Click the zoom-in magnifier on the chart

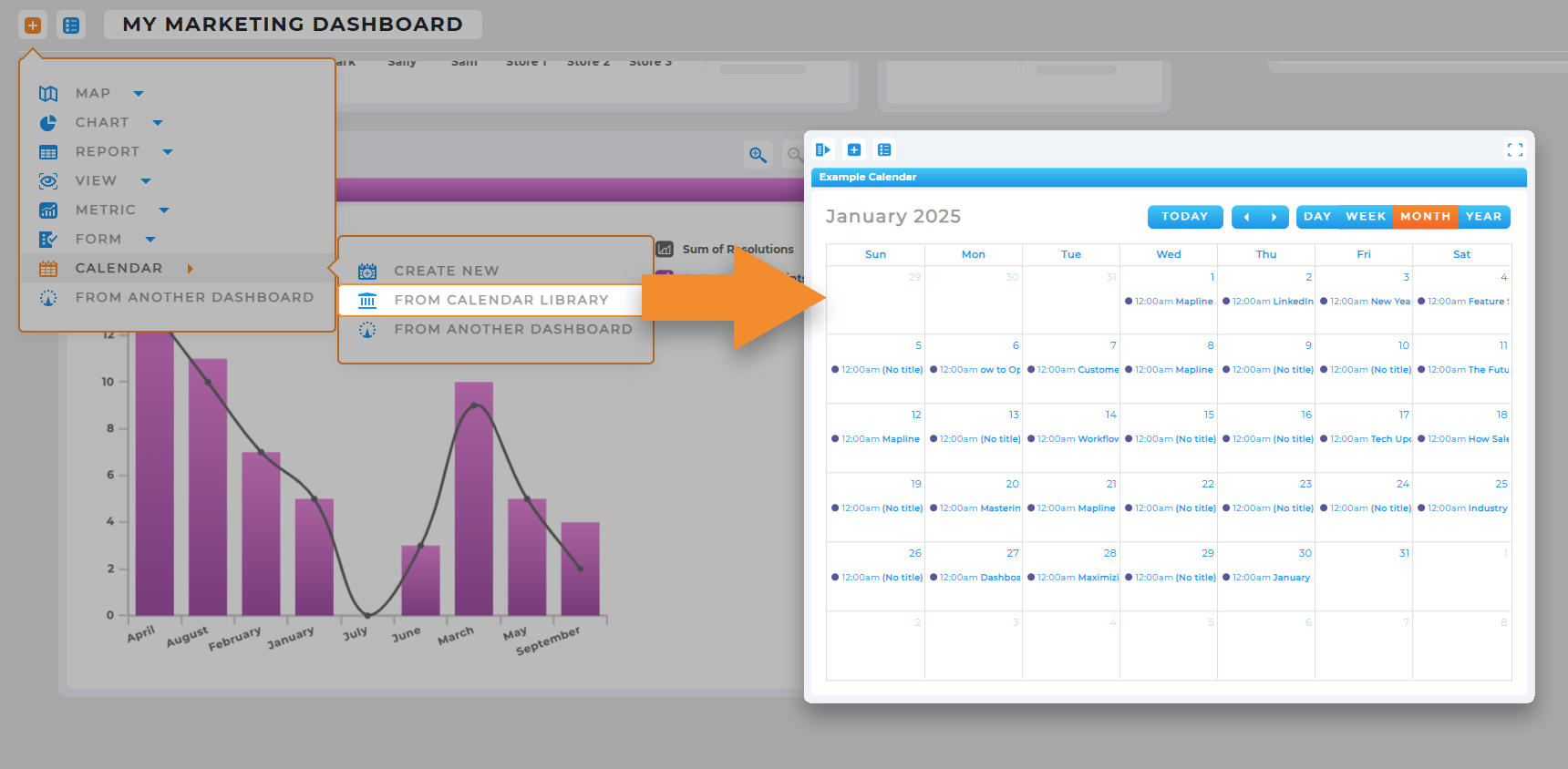pyautogui.click(x=758, y=154)
